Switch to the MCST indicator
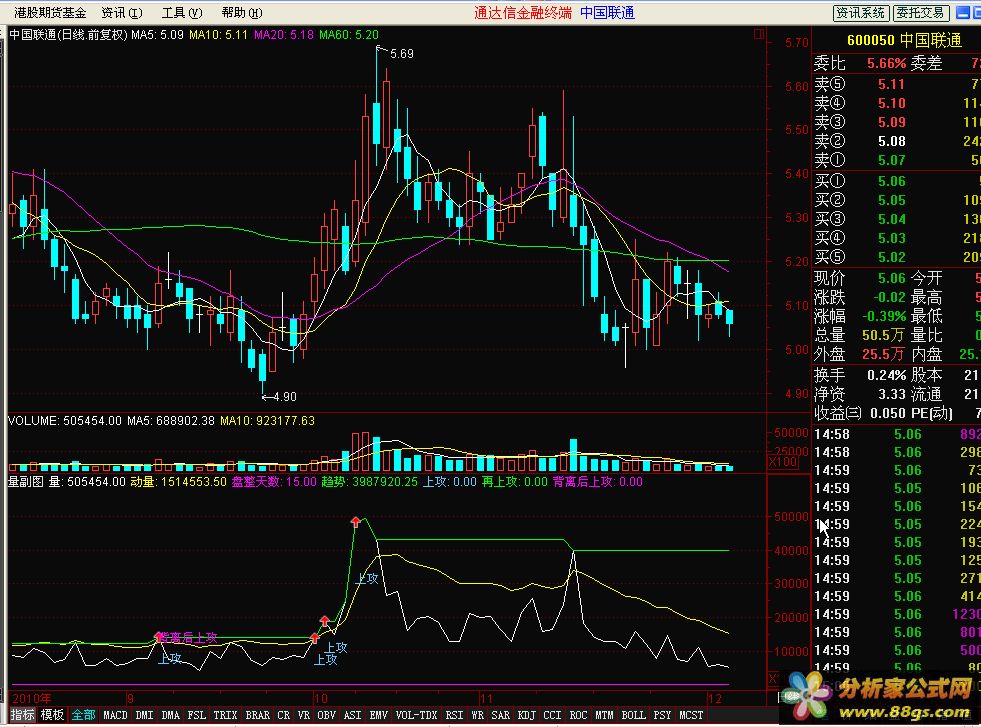This screenshot has height=727, width=981. click(691, 714)
